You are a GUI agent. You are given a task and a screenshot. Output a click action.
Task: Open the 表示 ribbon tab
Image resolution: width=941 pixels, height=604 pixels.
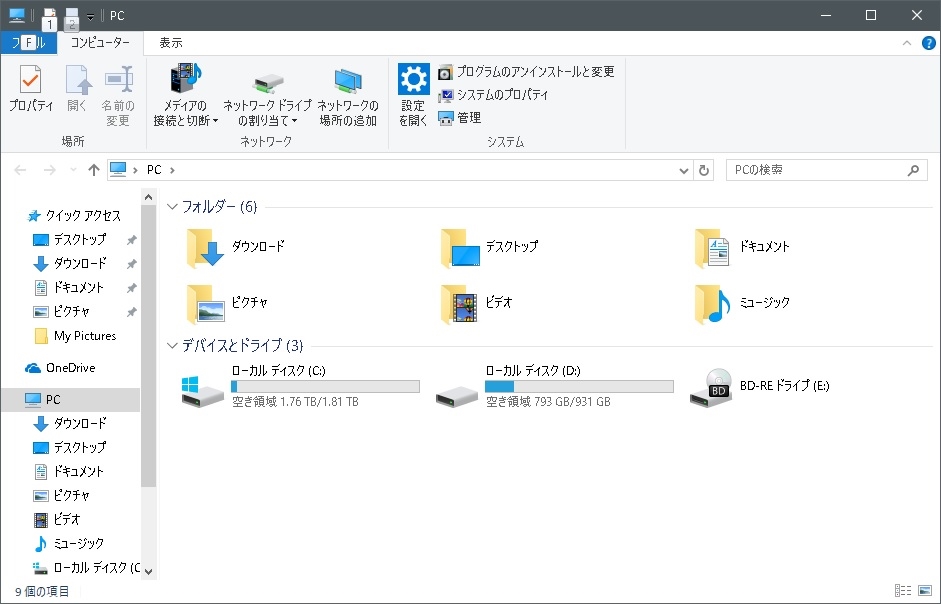pyautogui.click(x=171, y=43)
